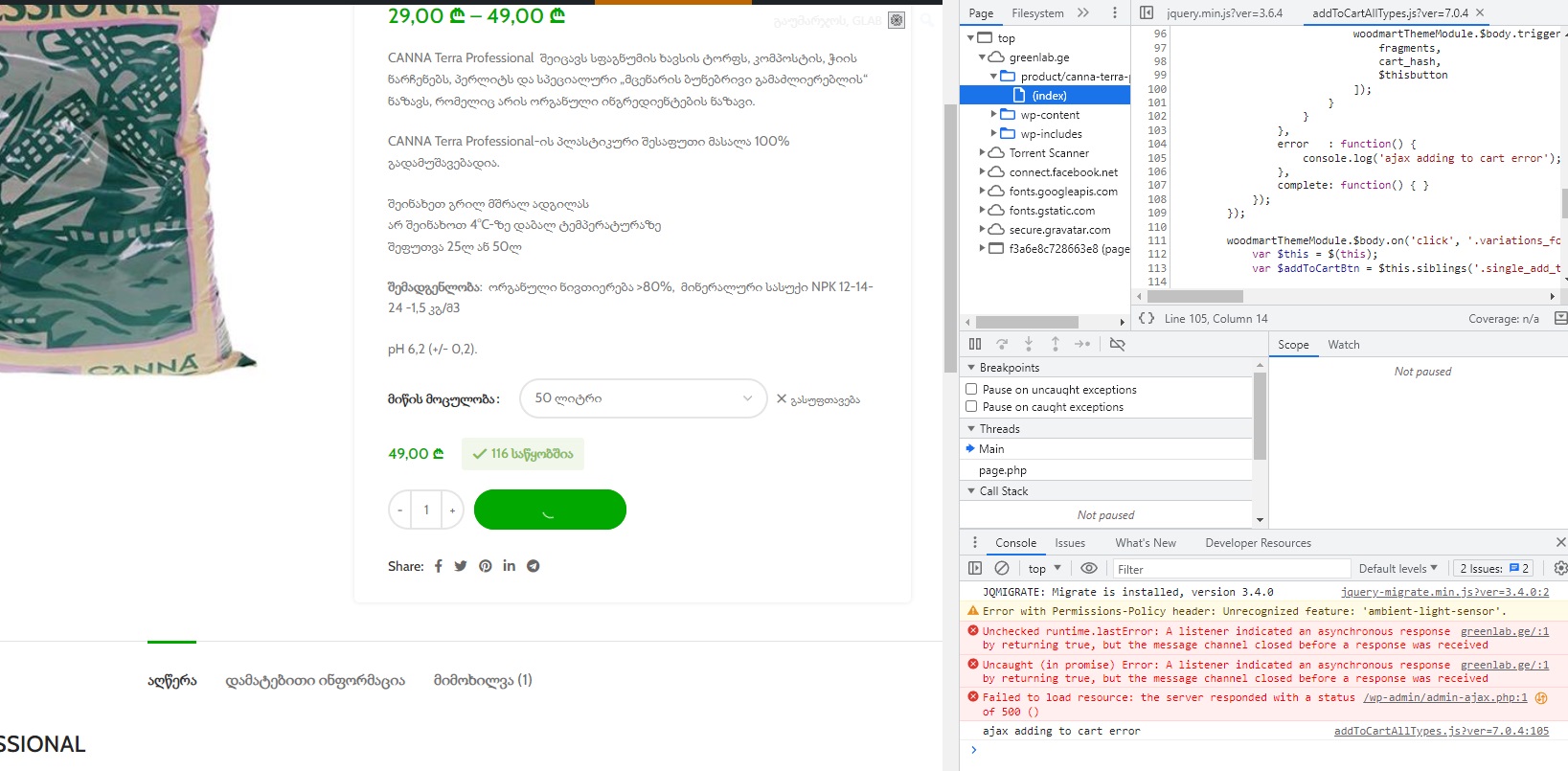Deactivate all breakpoints

(1117, 344)
